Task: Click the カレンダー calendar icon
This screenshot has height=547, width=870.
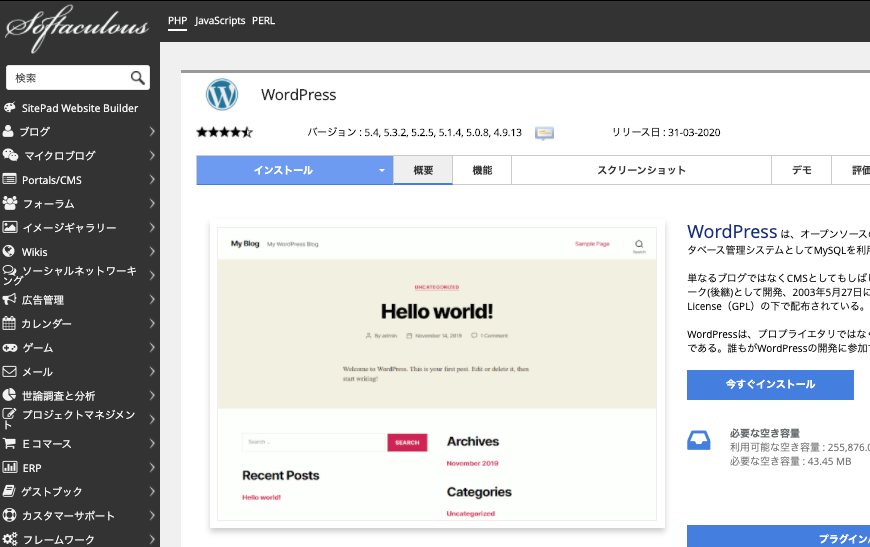Action: tap(9, 323)
